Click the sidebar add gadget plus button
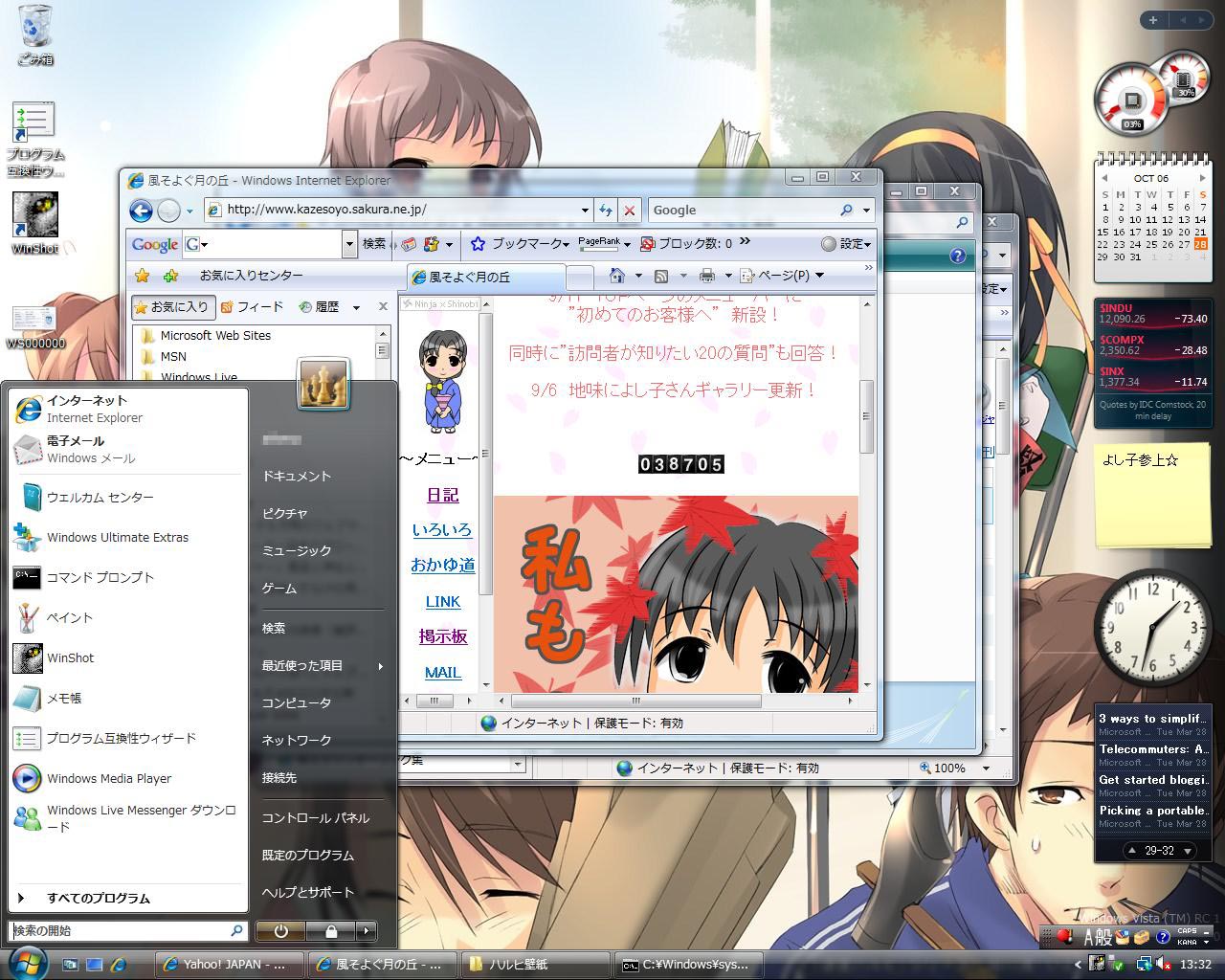The image size is (1225, 980). tap(1153, 19)
